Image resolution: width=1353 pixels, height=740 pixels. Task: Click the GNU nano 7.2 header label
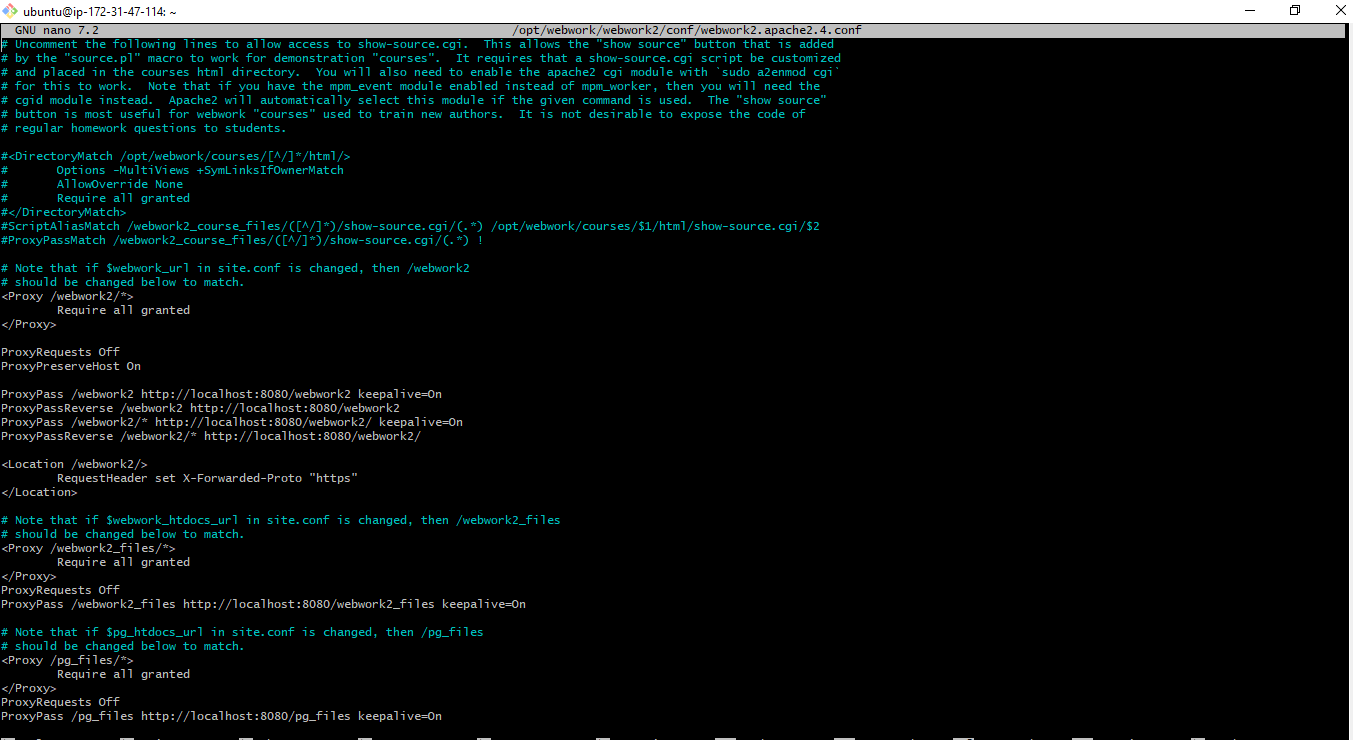(x=56, y=30)
